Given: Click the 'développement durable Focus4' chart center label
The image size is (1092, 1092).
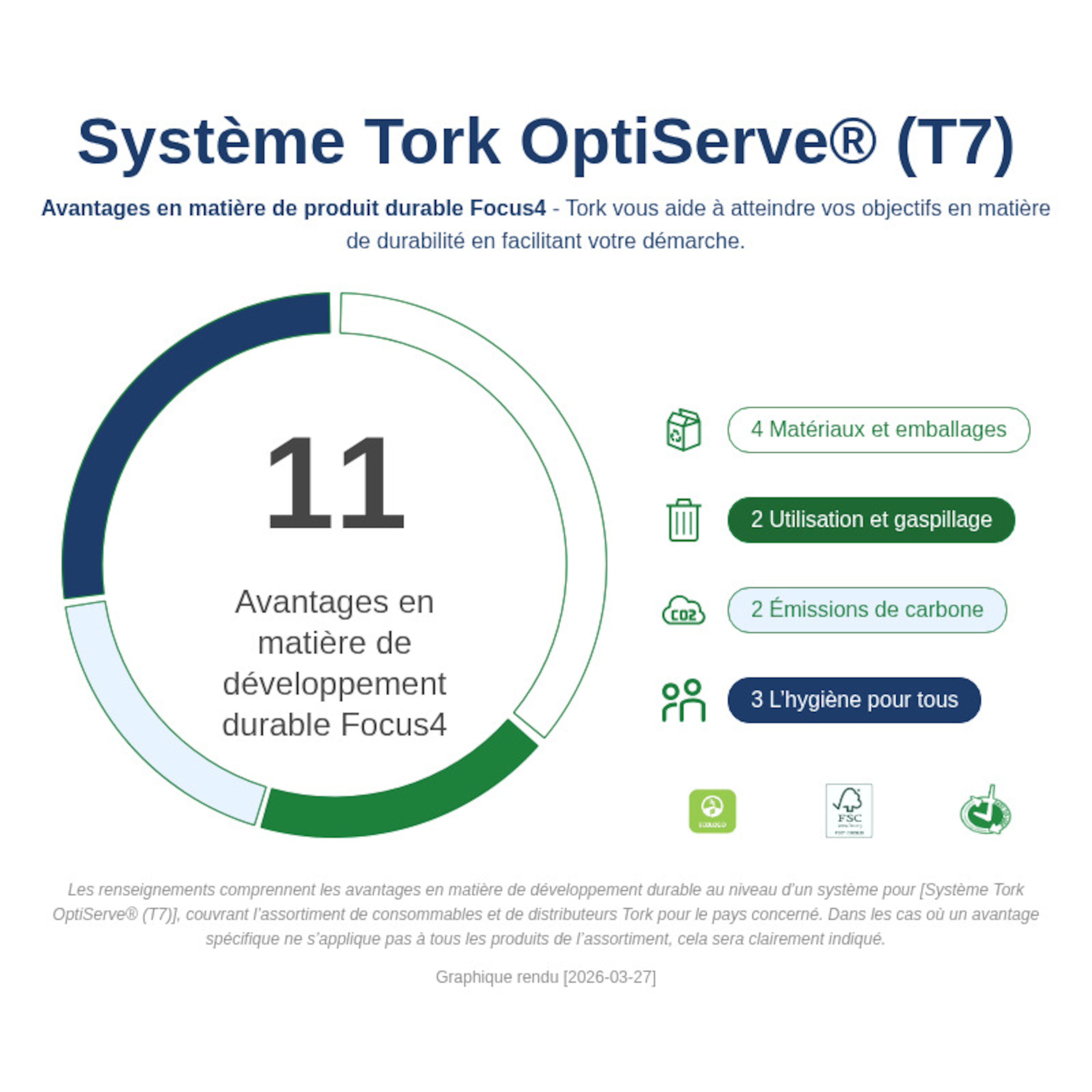Looking at the screenshot, I should pos(335,704).
